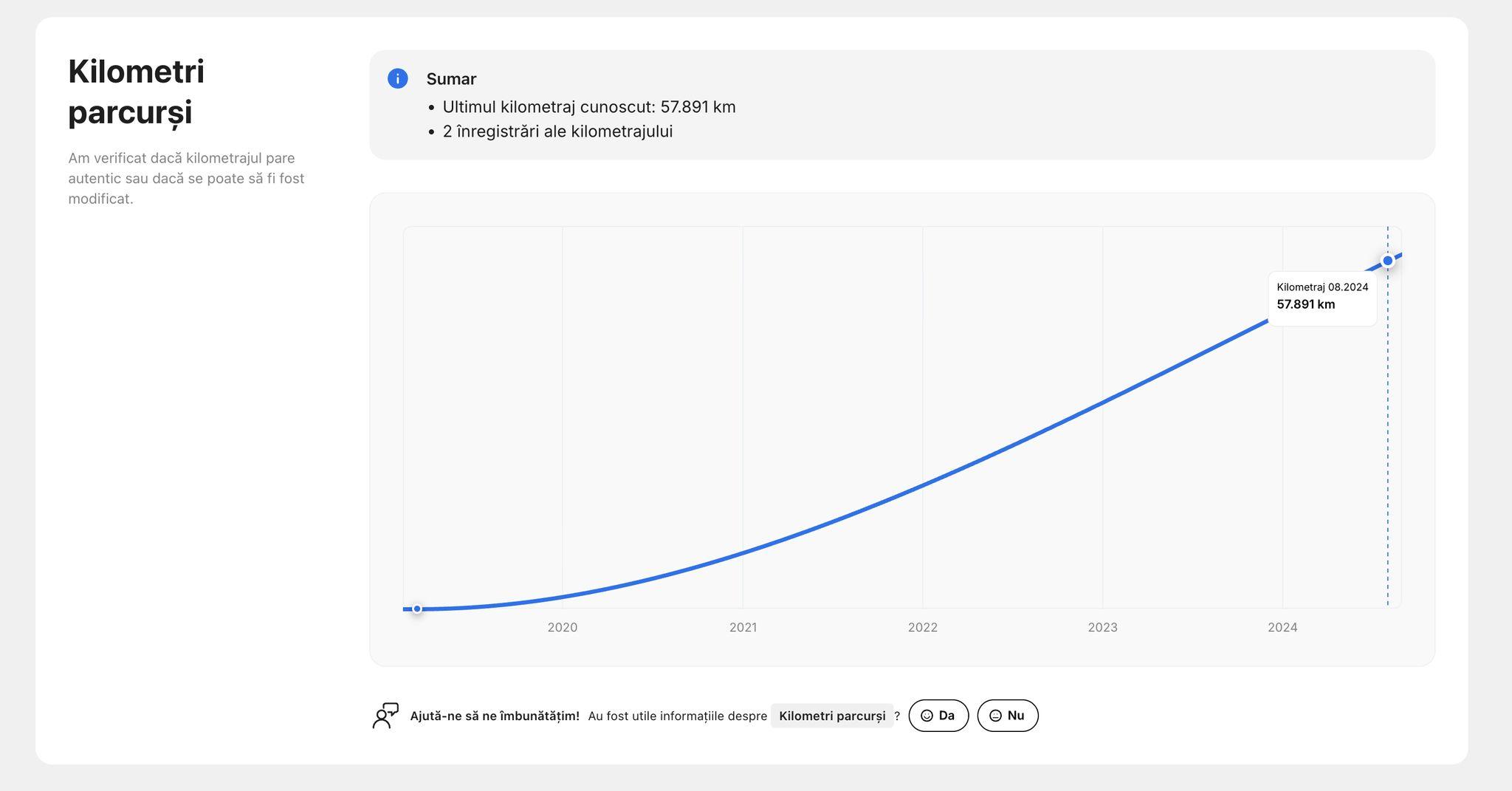The image size is (1512, 791).
Task: Click the 2022 label on the chart axis
Action: (x=922, y=627)
